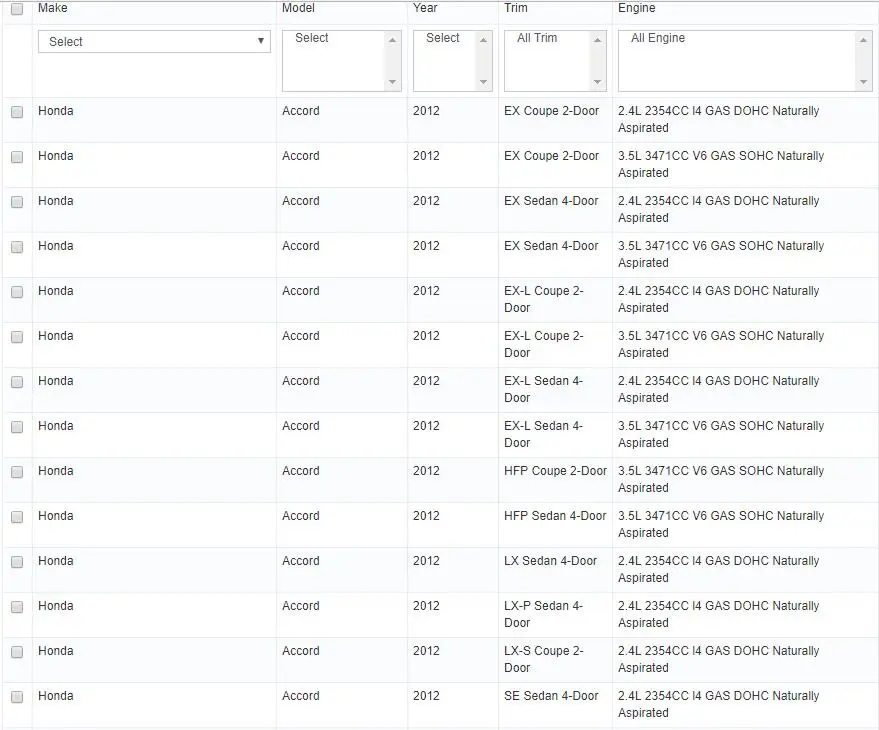The width and height of the screenshot is (879, 730).
Task: Click the Year filter list box
Action: [452, 61]
